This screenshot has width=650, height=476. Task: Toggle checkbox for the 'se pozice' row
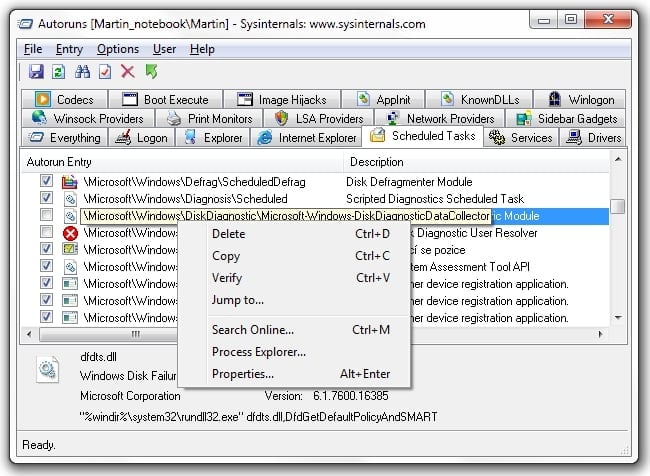[46, 249]
